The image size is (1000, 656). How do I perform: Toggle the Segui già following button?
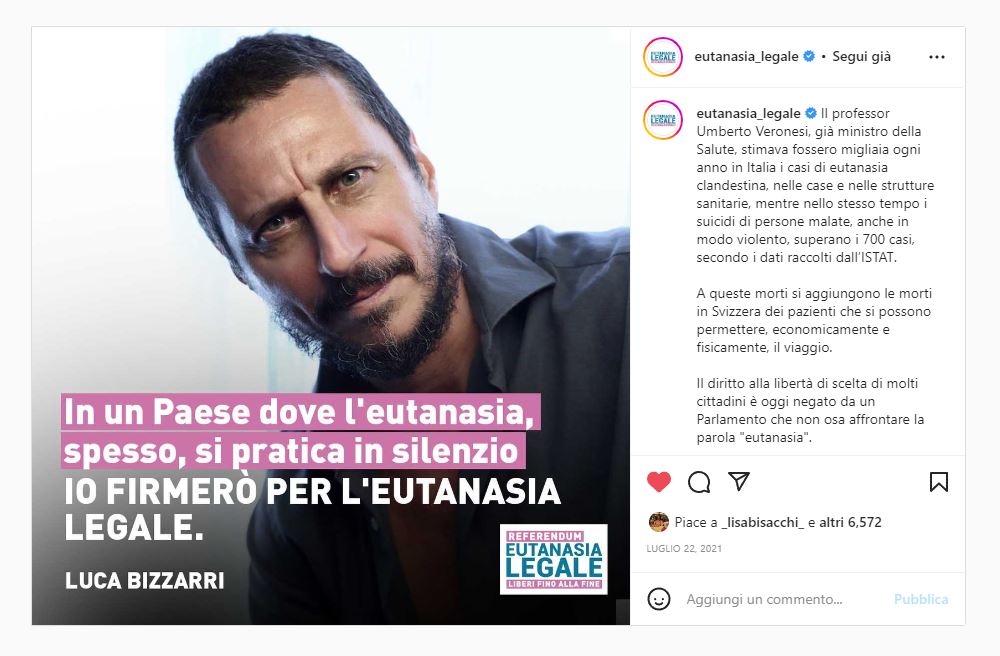[x=861, y=57]
